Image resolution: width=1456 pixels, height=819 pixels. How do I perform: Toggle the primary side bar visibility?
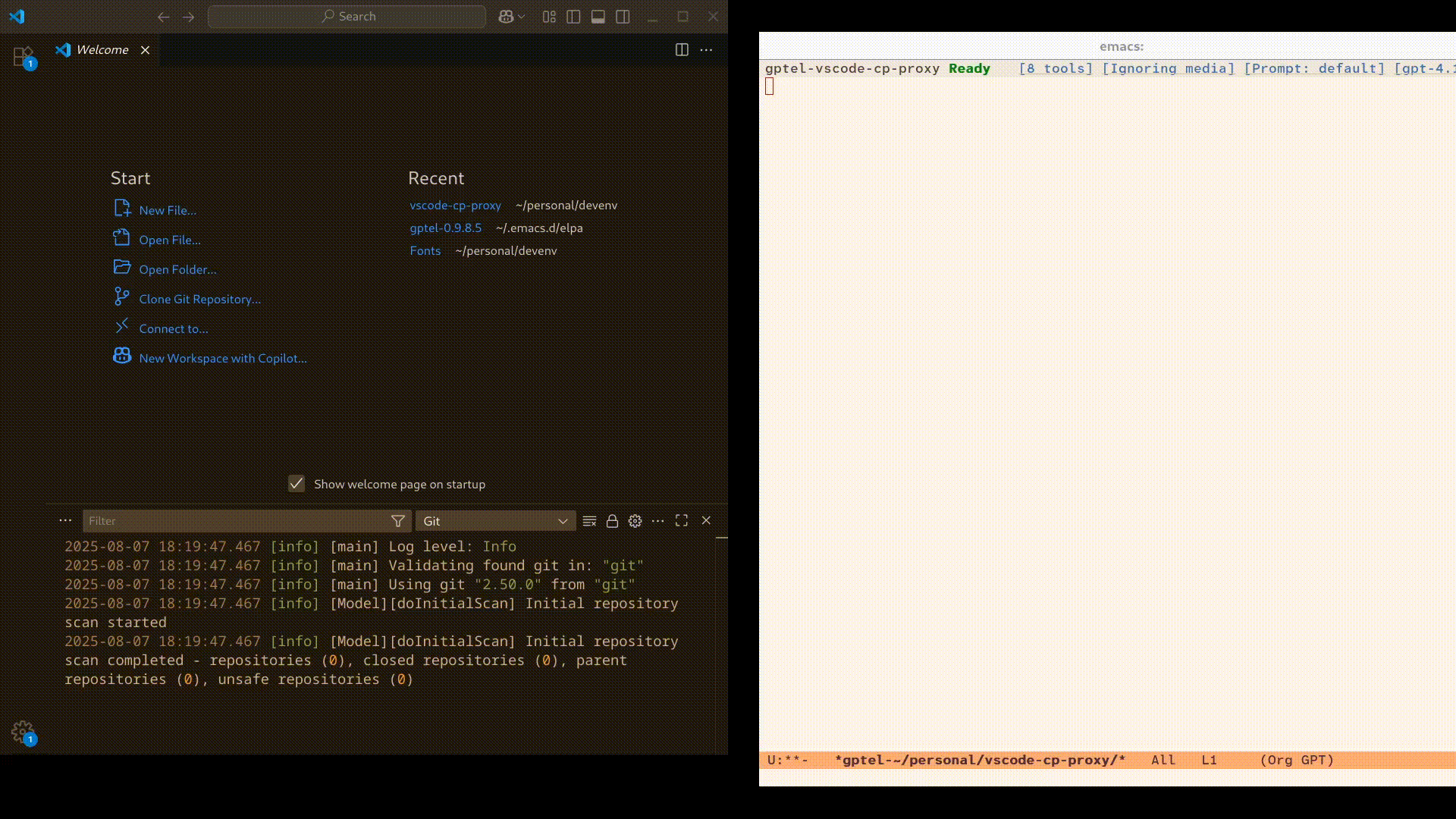coord(573,17)
